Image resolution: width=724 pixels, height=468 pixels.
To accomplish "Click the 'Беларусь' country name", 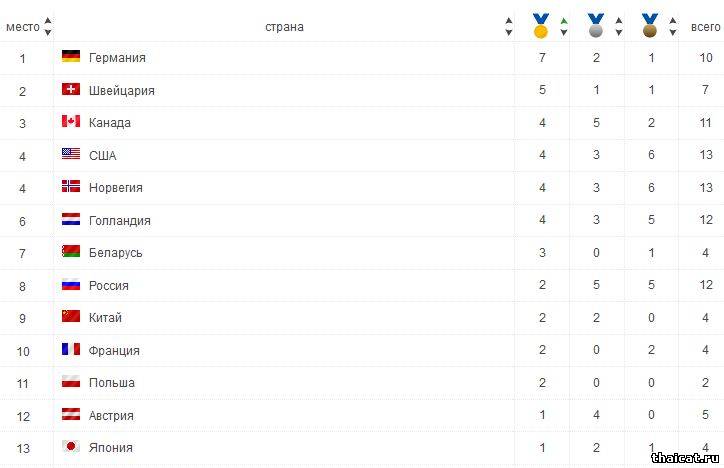I will [x=115, y=252].
